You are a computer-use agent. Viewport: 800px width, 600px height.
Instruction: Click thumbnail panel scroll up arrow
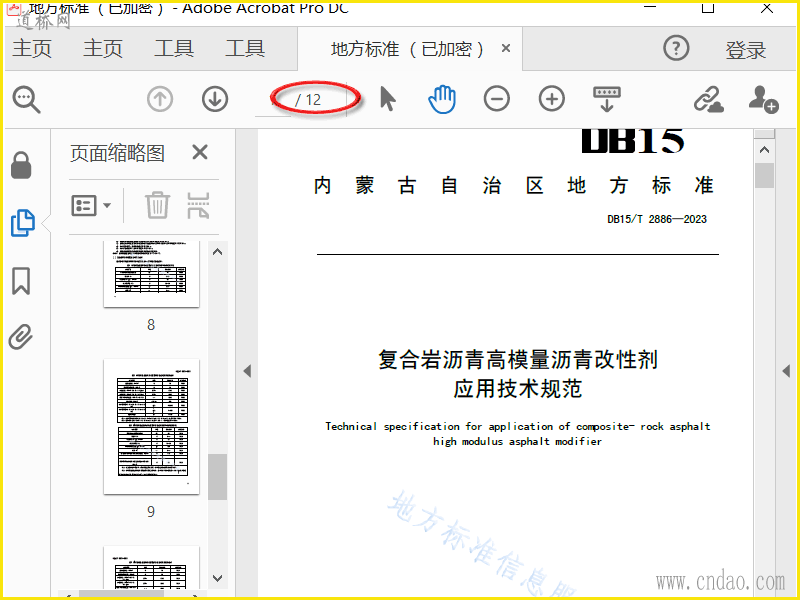pos(217,252)
